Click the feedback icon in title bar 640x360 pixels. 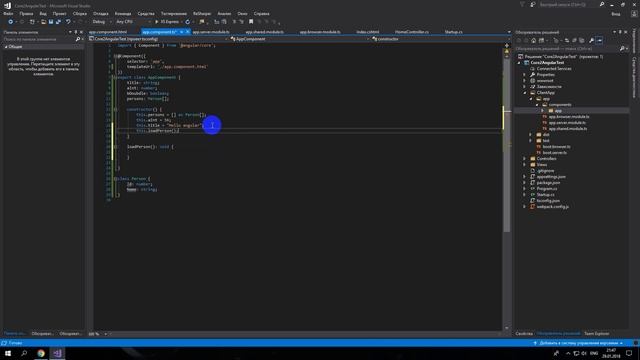533,4
